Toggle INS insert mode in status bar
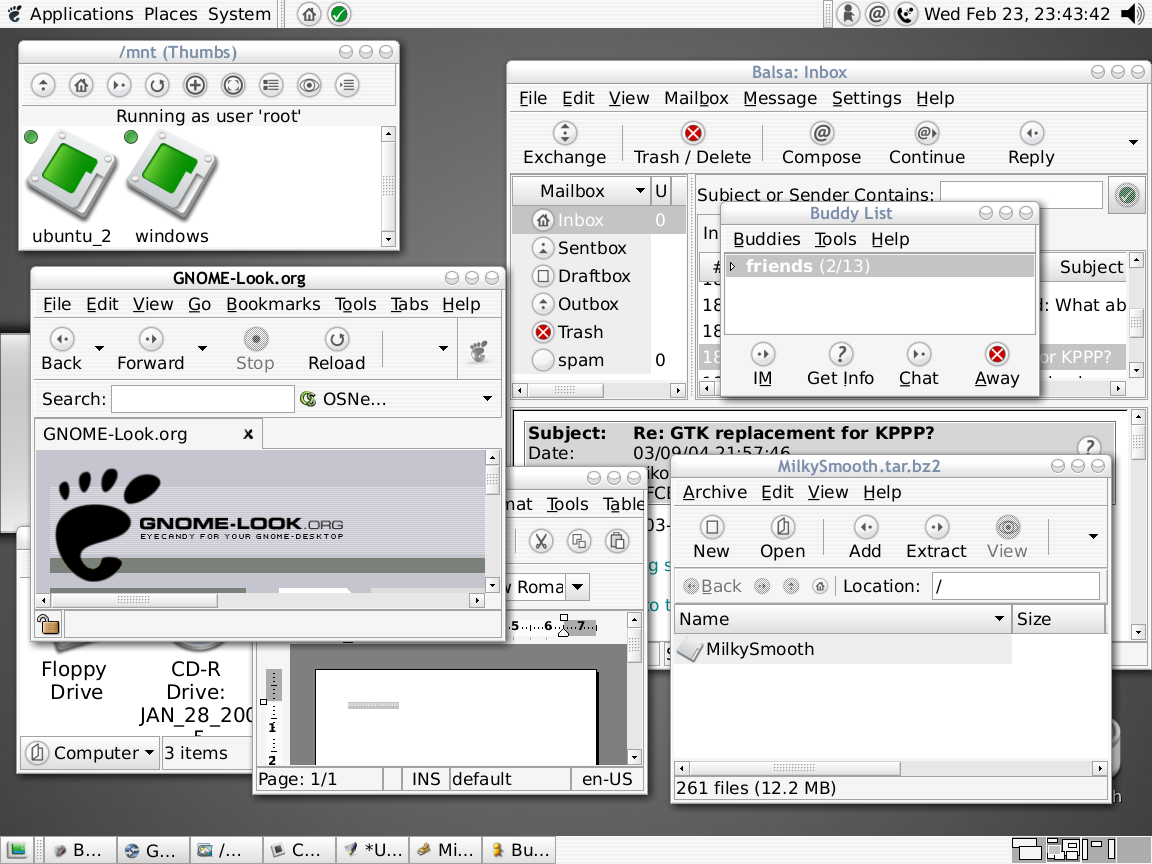Viewport: 1152px width, 864px height. point(425,779)
